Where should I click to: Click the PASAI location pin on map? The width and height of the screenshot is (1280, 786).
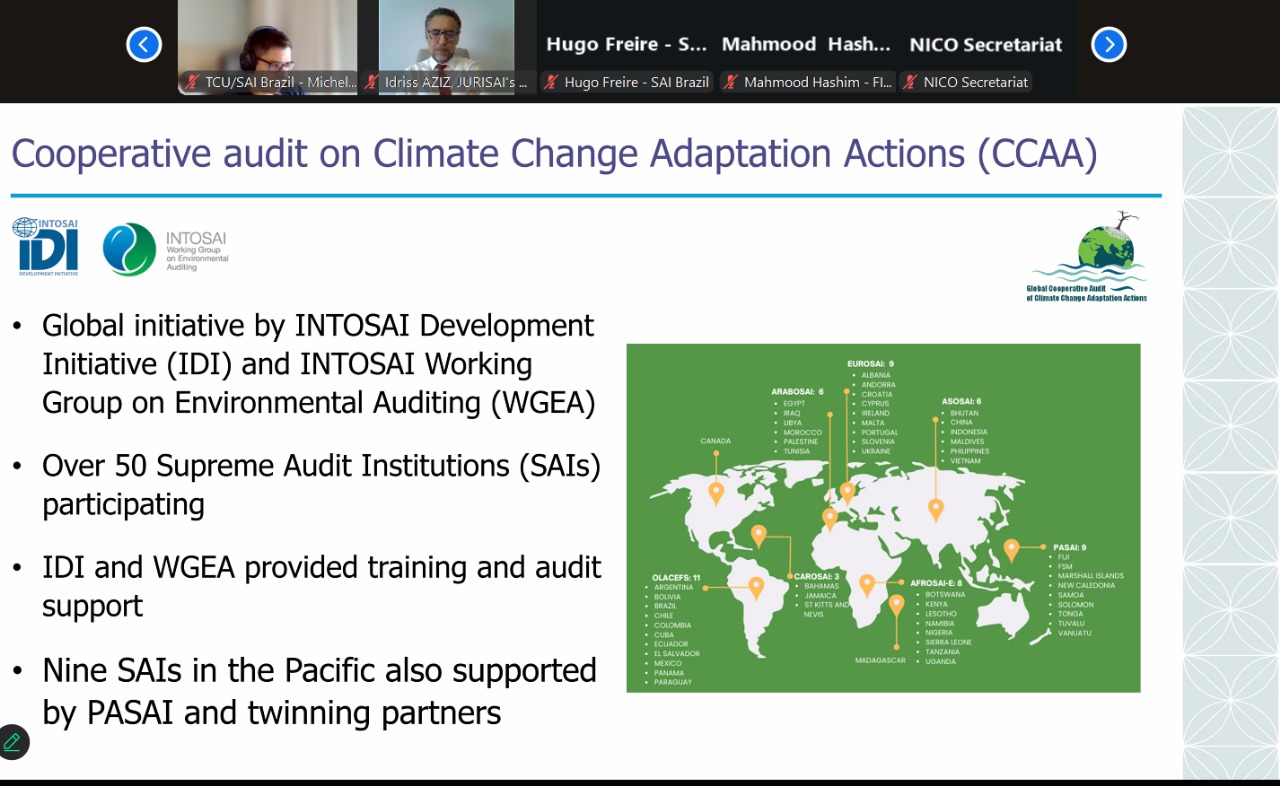point(1011,549)
